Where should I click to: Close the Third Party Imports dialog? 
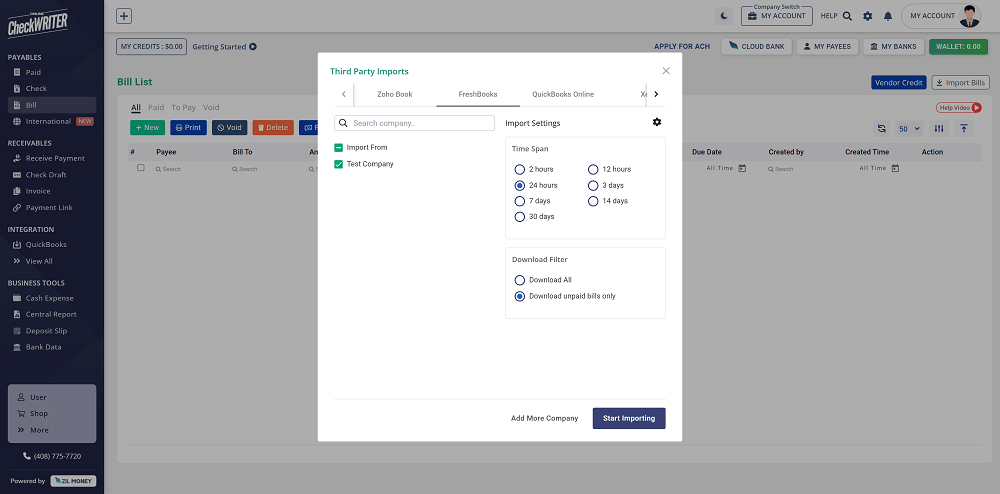(x=666, y=71)
